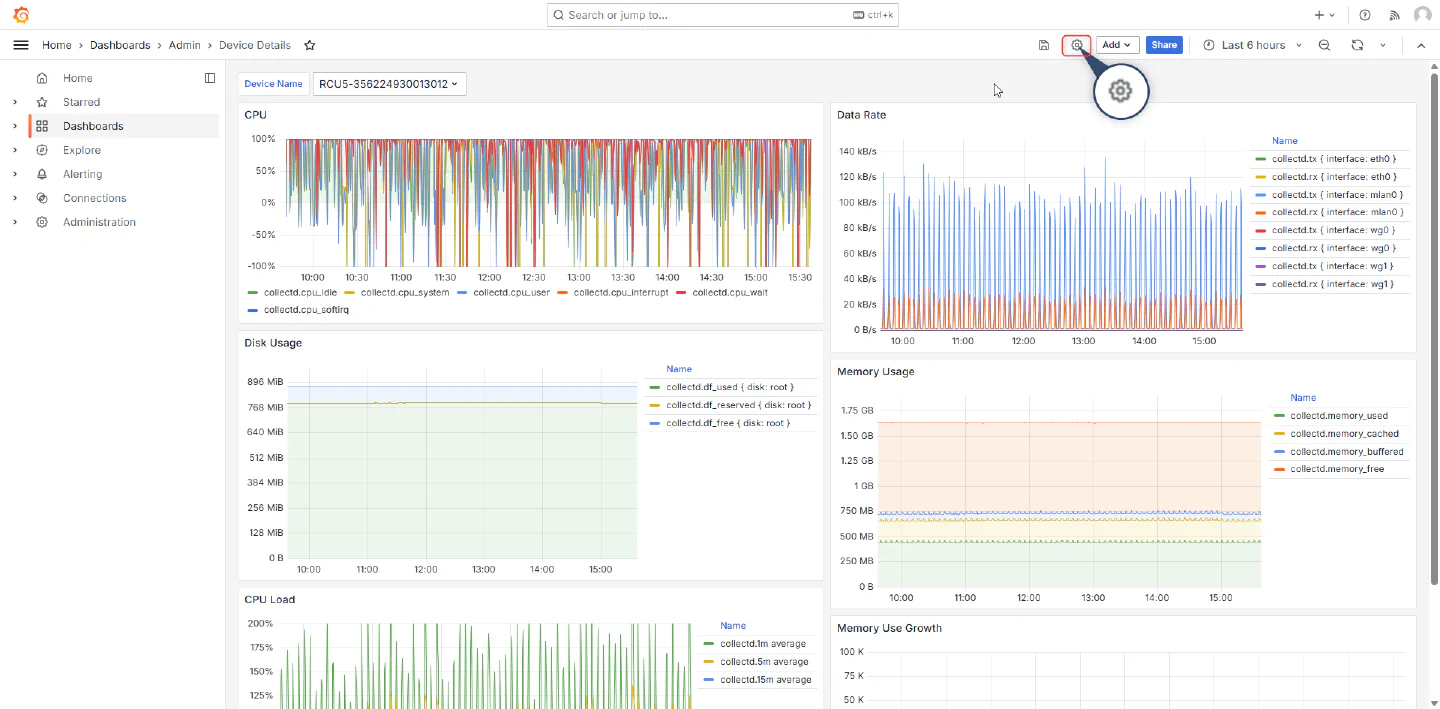
Task: Click green swatch of collectd.1m average
Action: pos(709,644)
